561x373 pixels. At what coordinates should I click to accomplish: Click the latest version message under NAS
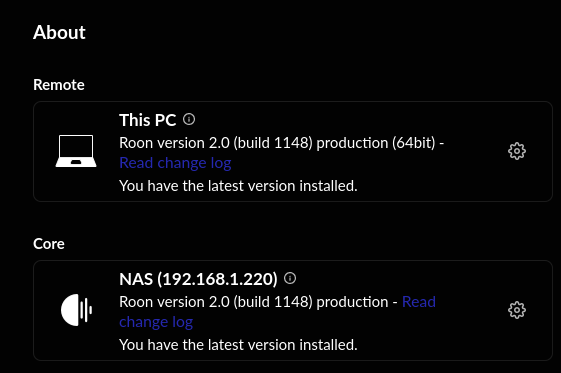(238, 345)
